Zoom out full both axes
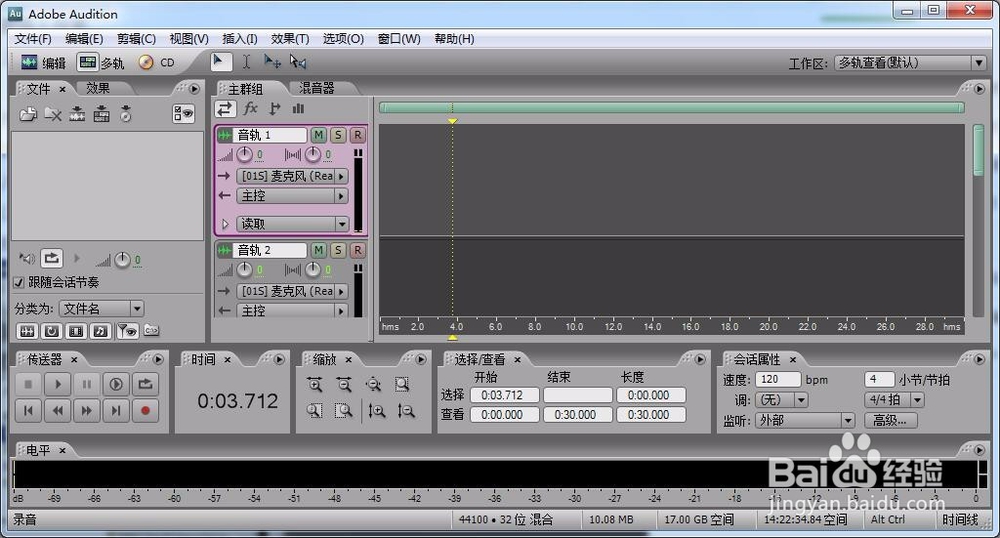 [373, 384]
